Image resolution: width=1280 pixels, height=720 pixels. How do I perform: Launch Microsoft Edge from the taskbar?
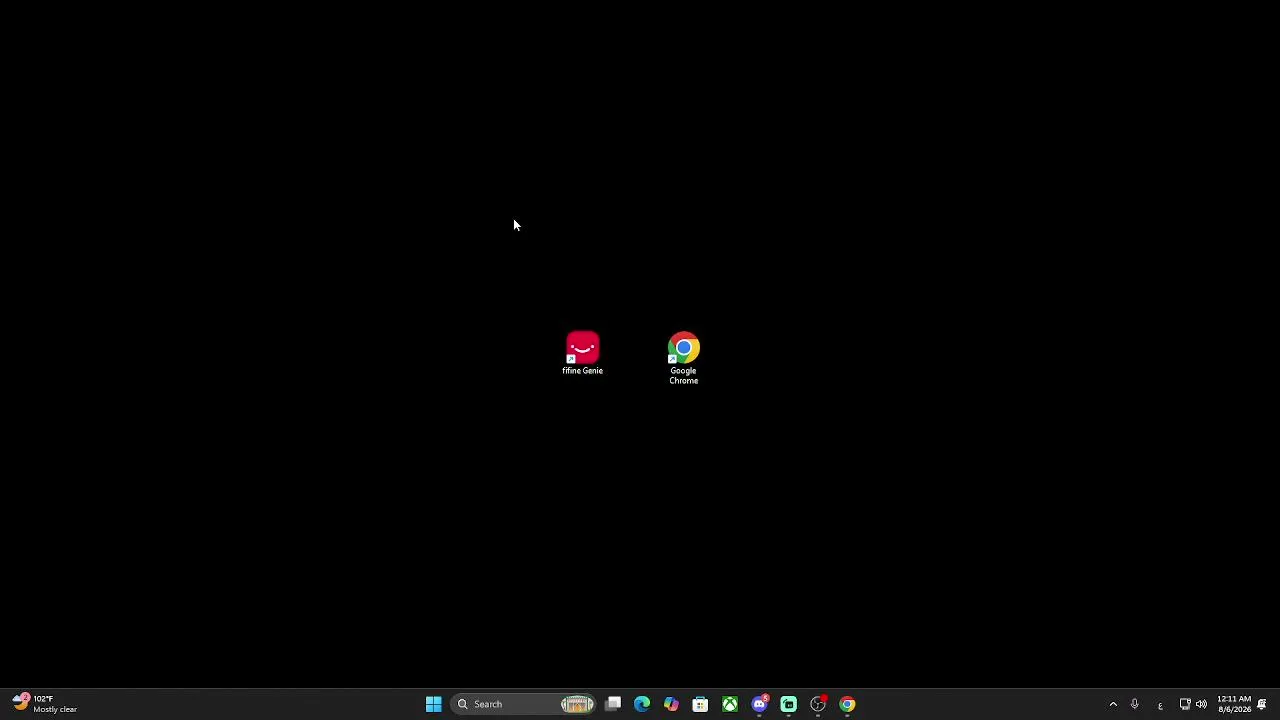coord(642,704)
